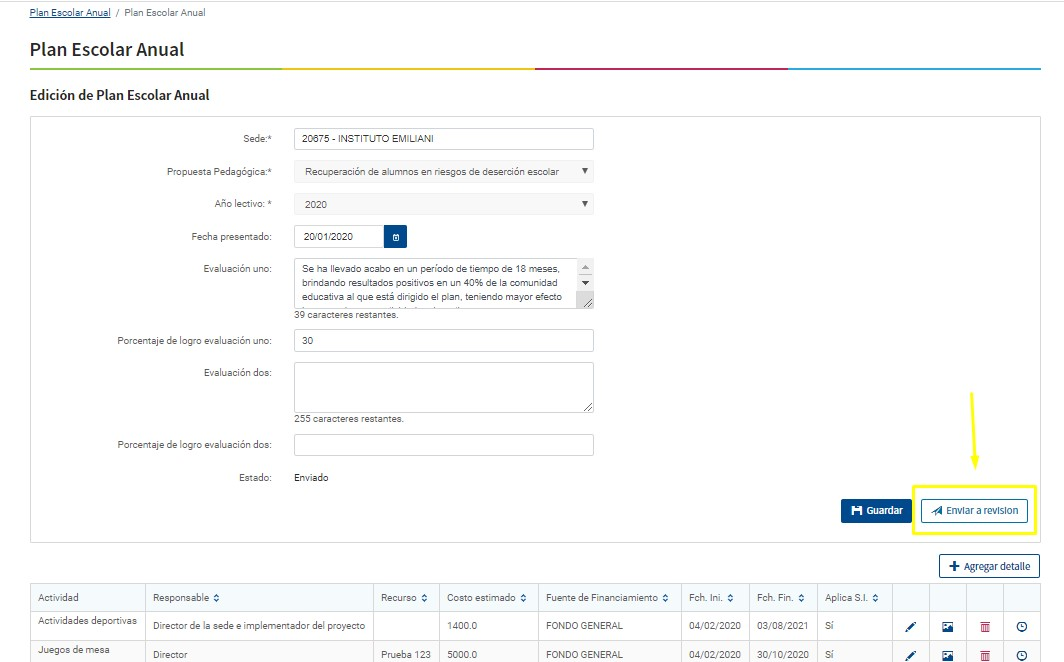Screen dimensions: 1064x662
Task: Click clock icon on Juegos de mesa row
Action: pyautogui.click(x=1021, y=655)
